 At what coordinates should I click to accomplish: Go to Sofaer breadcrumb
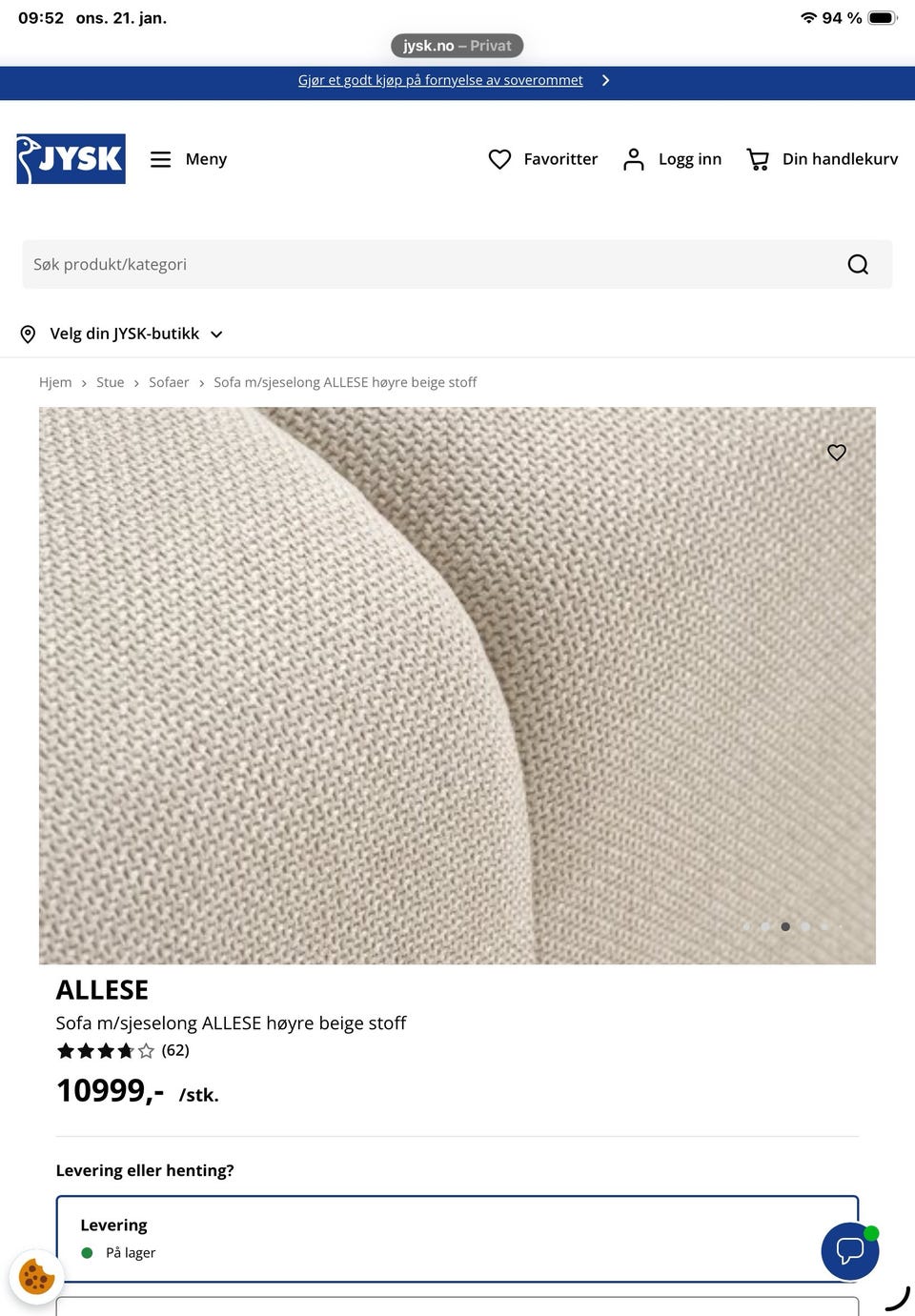[169, 382]
